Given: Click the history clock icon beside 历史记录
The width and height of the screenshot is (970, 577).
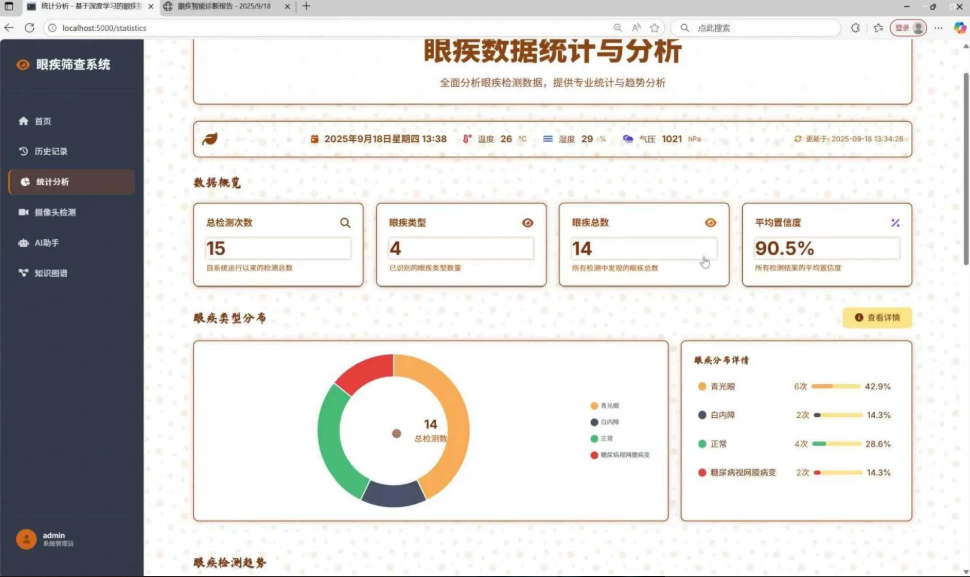Looking at the screenshot, I should click(24, 152).
